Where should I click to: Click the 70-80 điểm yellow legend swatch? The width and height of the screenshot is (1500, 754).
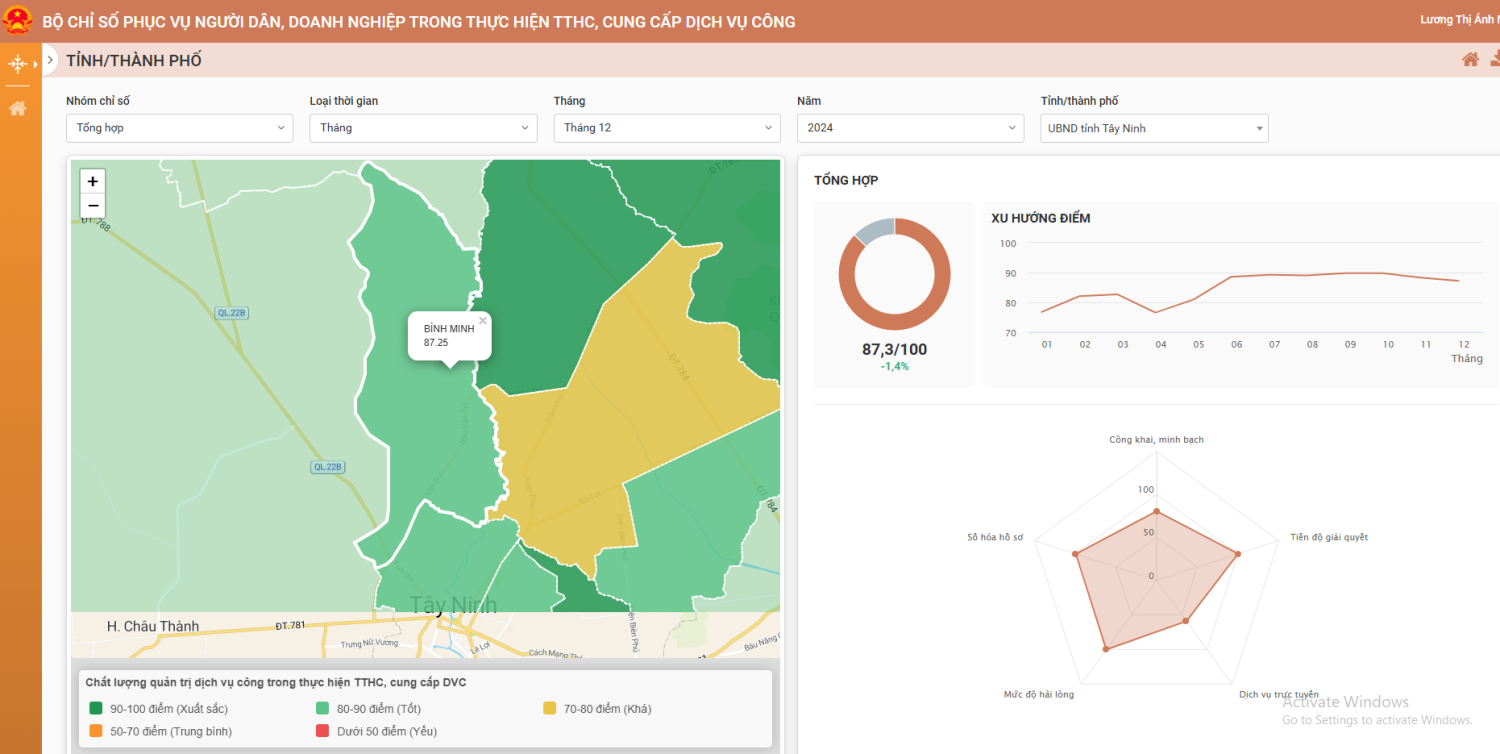pyautogui.click(x=550, y=709)
